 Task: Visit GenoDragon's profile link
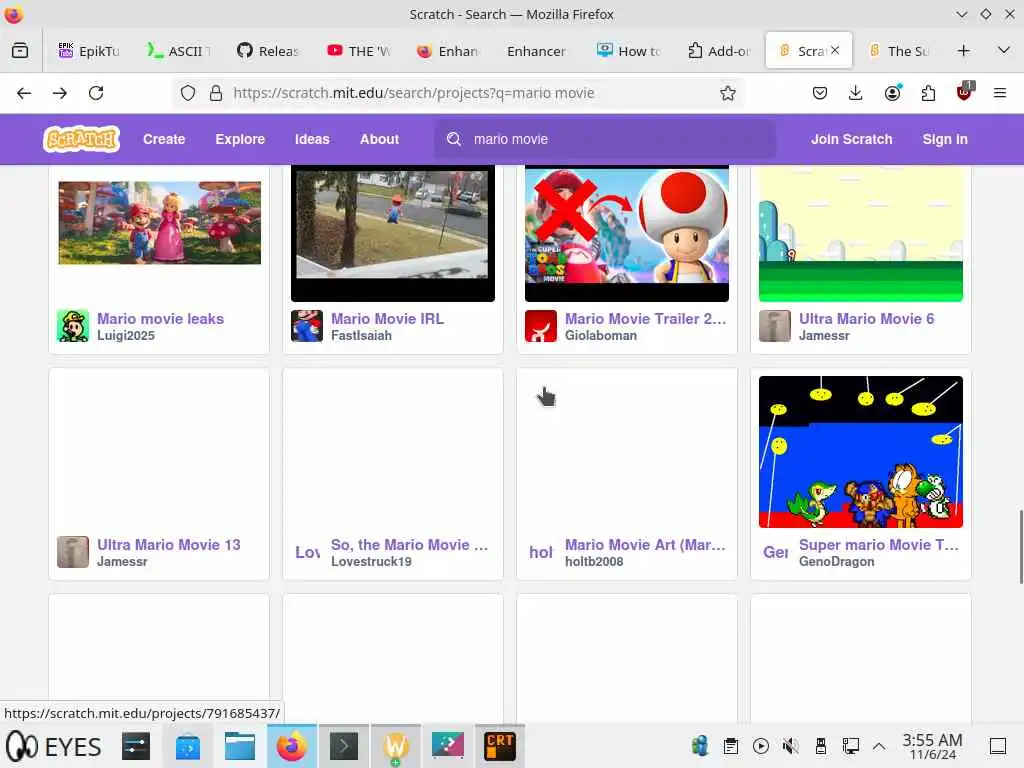pos(837,562)
